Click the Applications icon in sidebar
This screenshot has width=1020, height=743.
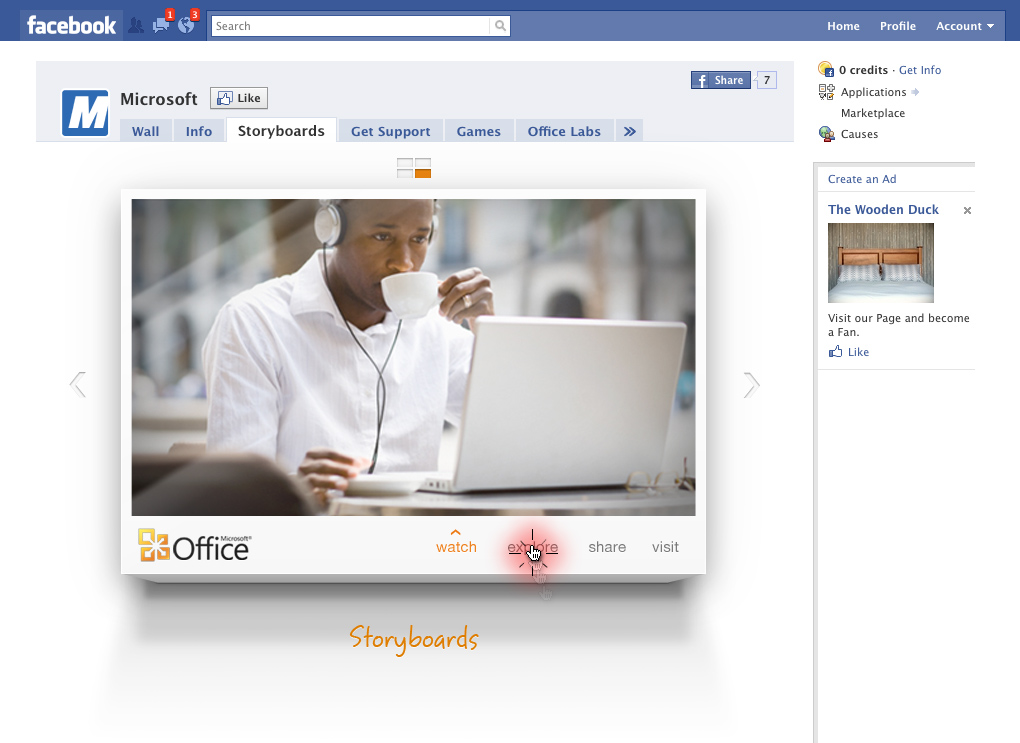[826, 92]
